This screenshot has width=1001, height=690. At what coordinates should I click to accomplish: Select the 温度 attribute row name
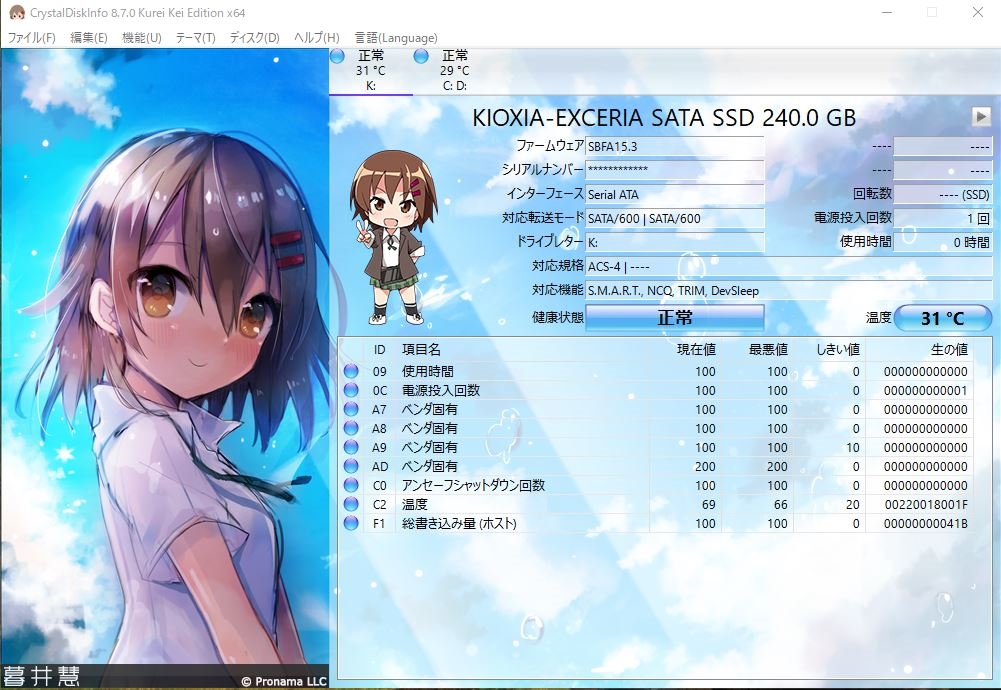click(414, 505)
